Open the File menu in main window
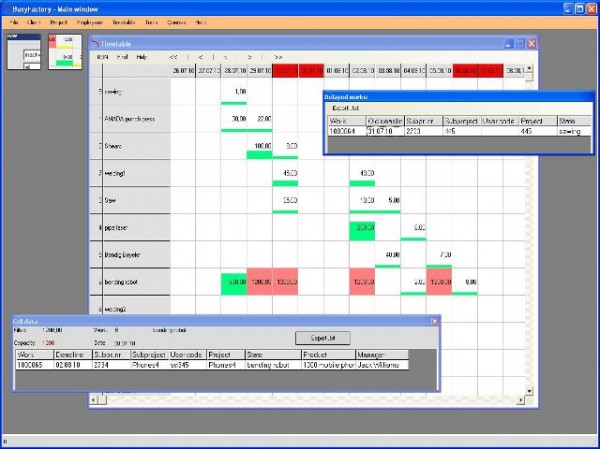This screenshot has height=449, width=600. (x=14, y=23)
